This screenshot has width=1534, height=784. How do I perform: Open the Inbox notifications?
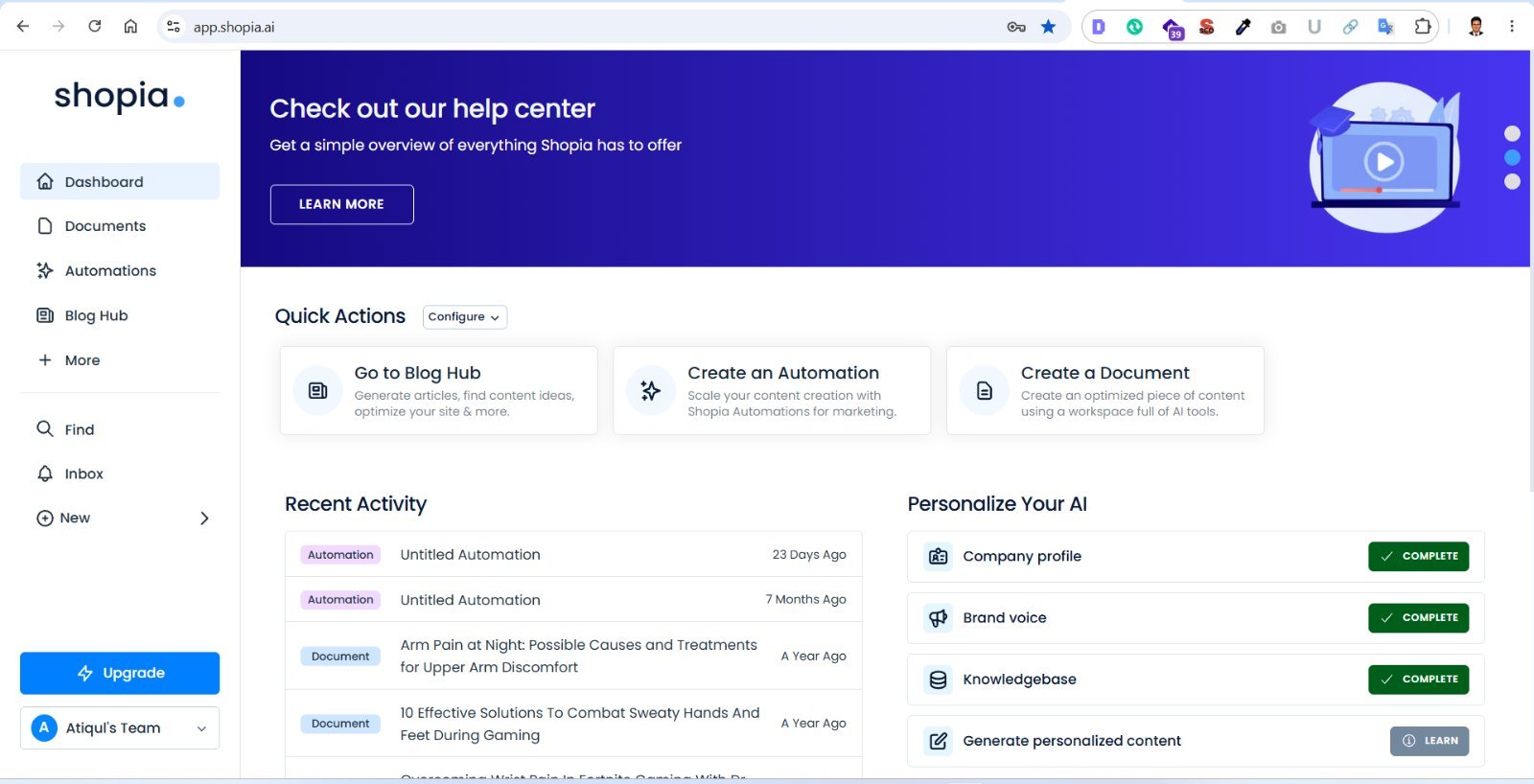(120, 473)
